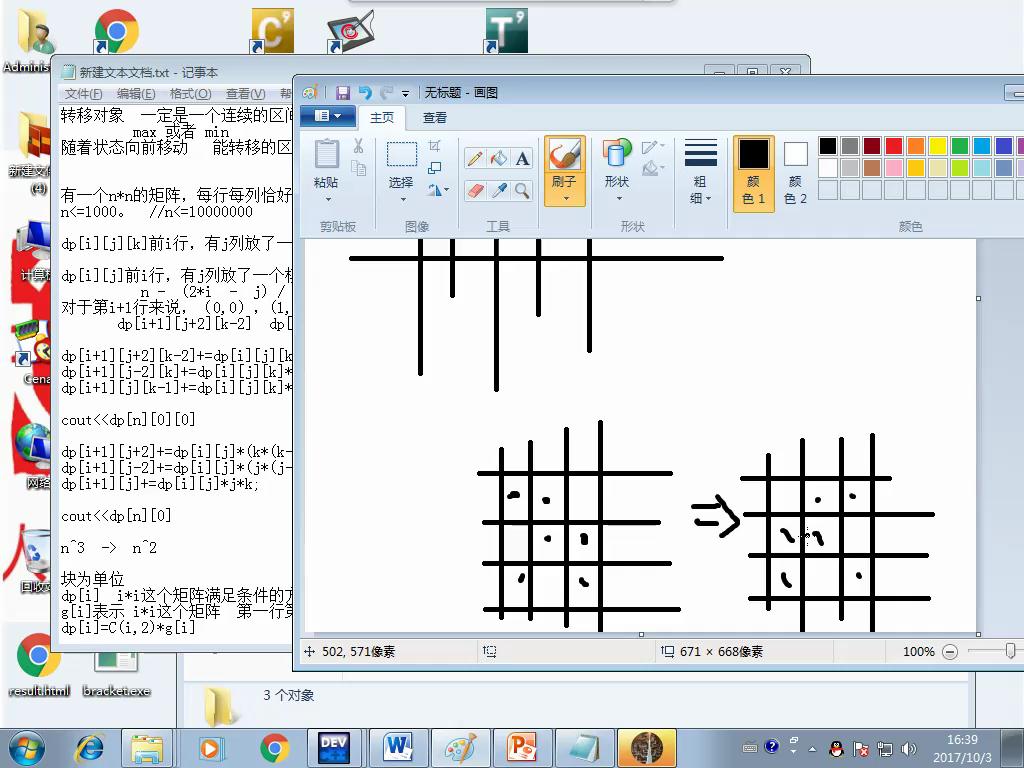Open Internet Explorer from the taskbar
Image resolution: width=1024 pixels, height=768 pixels.
(x=91, y=748)
